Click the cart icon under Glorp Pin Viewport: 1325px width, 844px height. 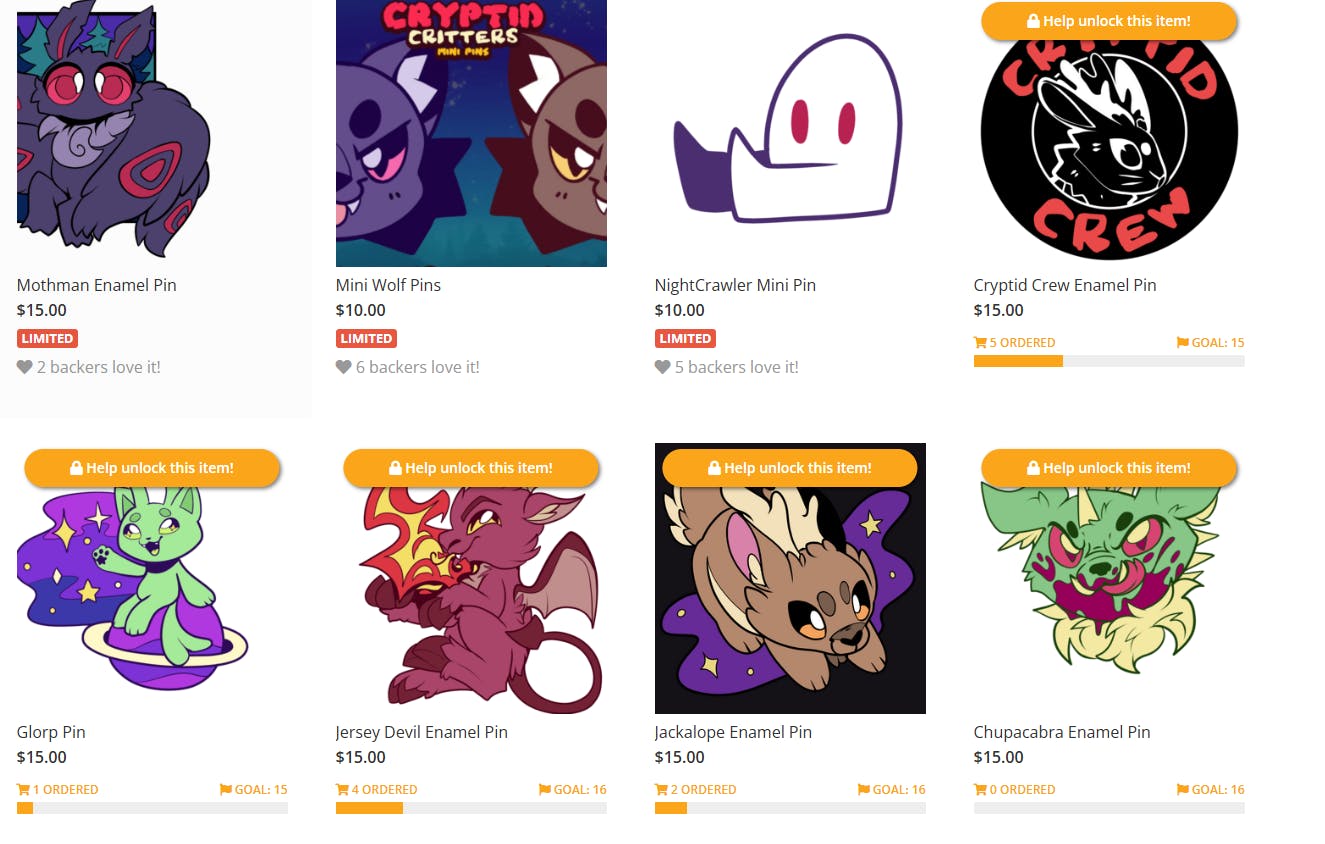[x=23, y=789]
